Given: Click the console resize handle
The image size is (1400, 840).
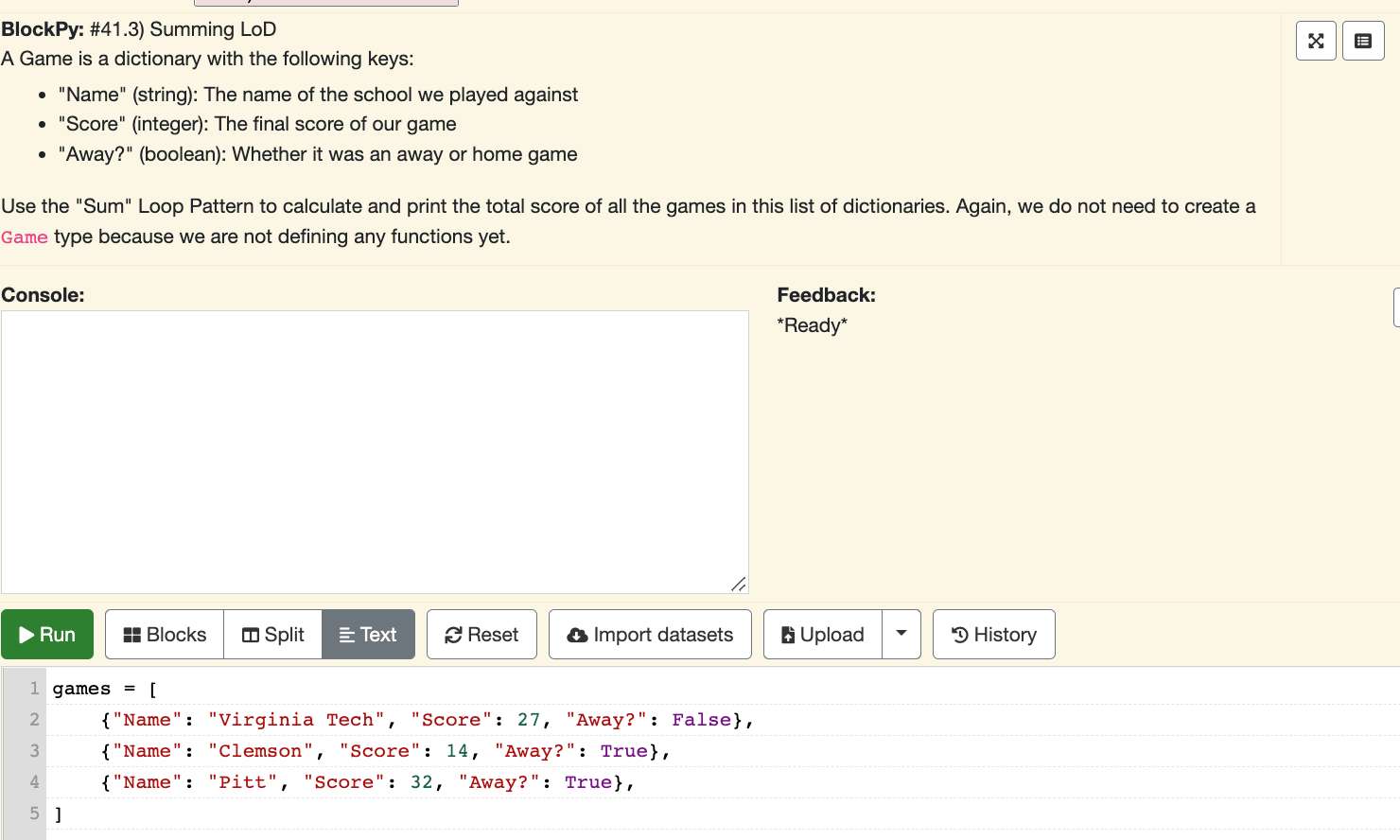Looking at the screenshot, I should pyautogui.click(x=739, y=586).
